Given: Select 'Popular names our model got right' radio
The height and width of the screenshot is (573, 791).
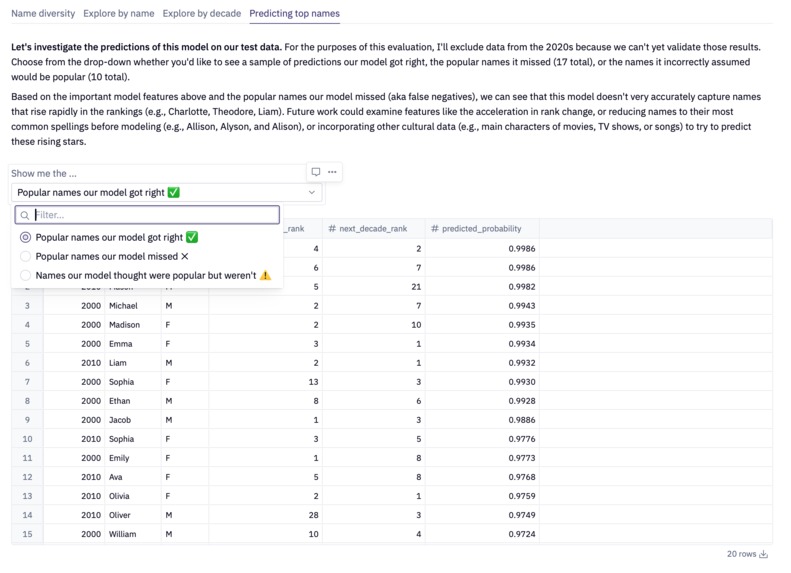Looking at the screenshot, I should pos(25,237).
